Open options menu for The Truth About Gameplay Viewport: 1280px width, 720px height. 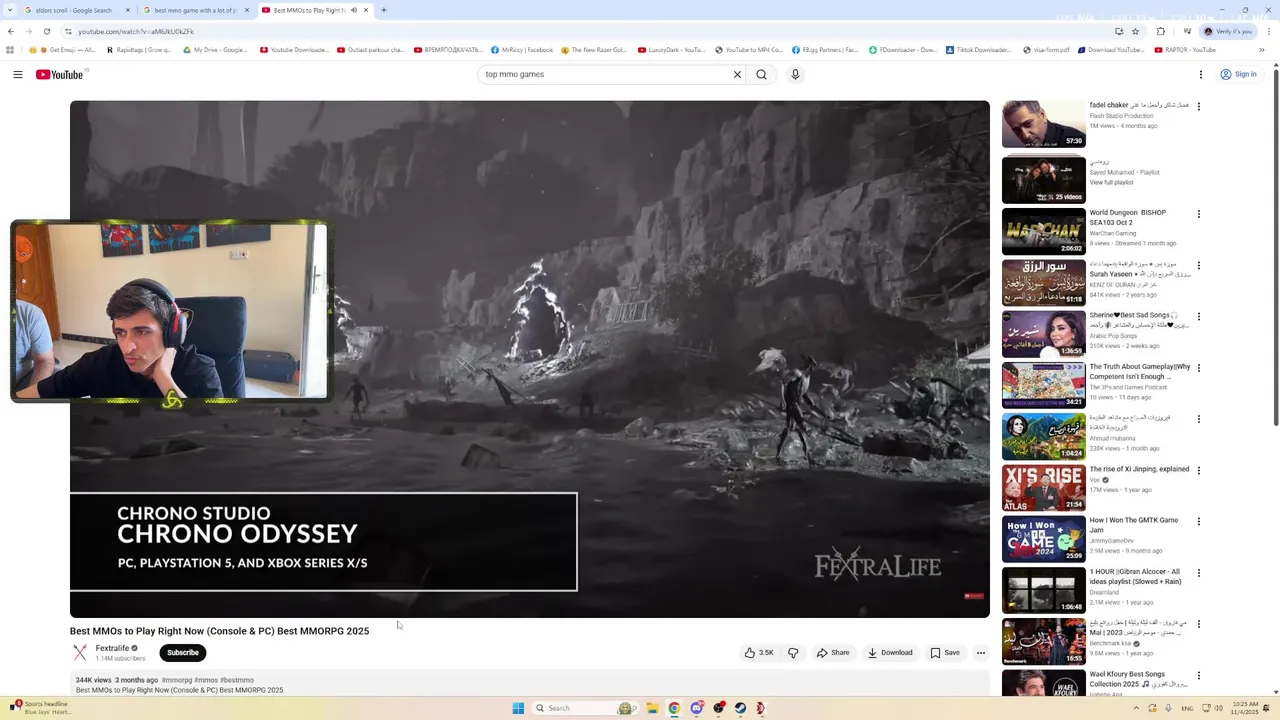pyautogui.click(x=1199, y=368)
